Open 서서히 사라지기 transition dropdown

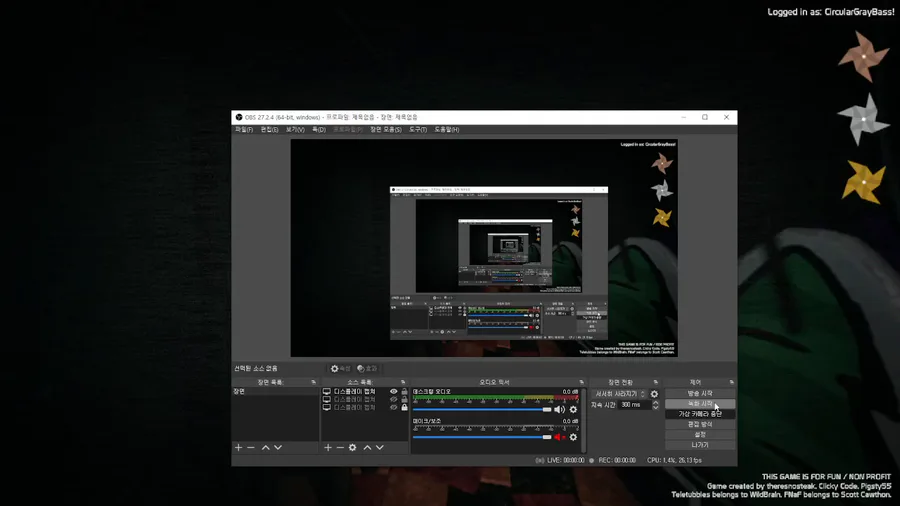coord(619,394)
